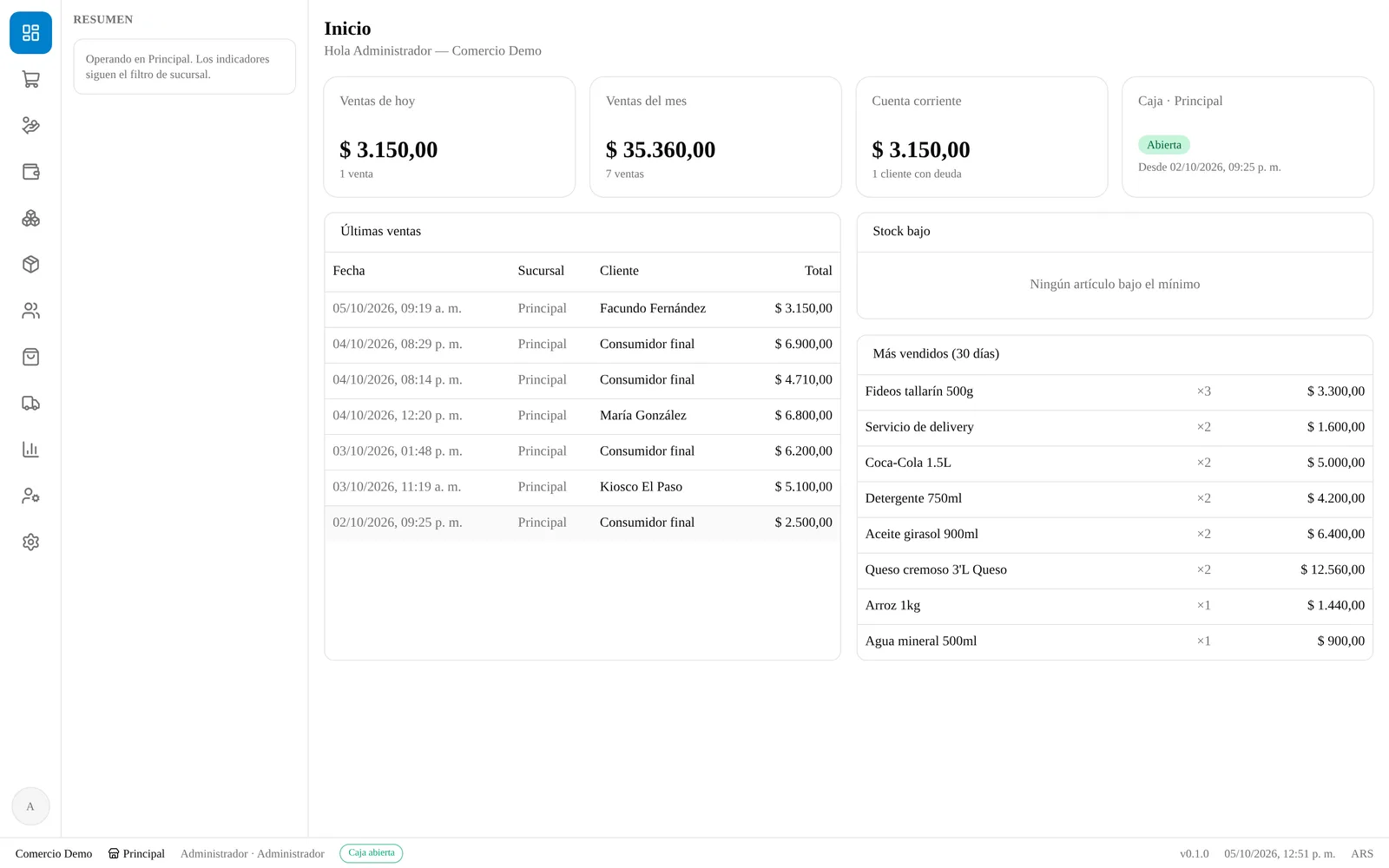Click the sale dated 04/10/2026, 08:29 p. m.
Image resolution: width=1389 pixels, height=868 pixels.
583,345
